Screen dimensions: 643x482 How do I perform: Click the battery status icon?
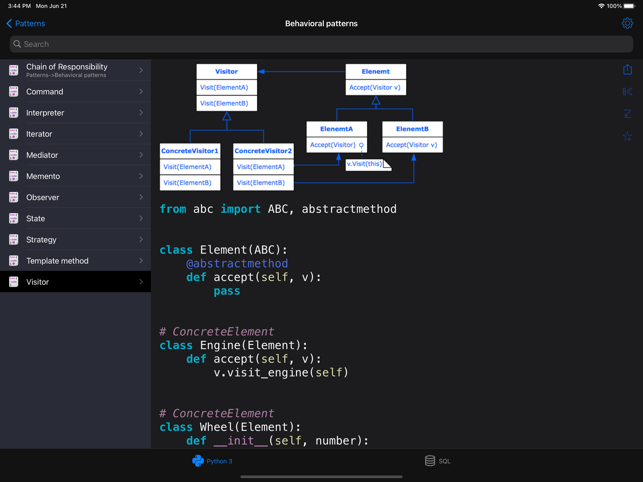(x=629, y=6)
